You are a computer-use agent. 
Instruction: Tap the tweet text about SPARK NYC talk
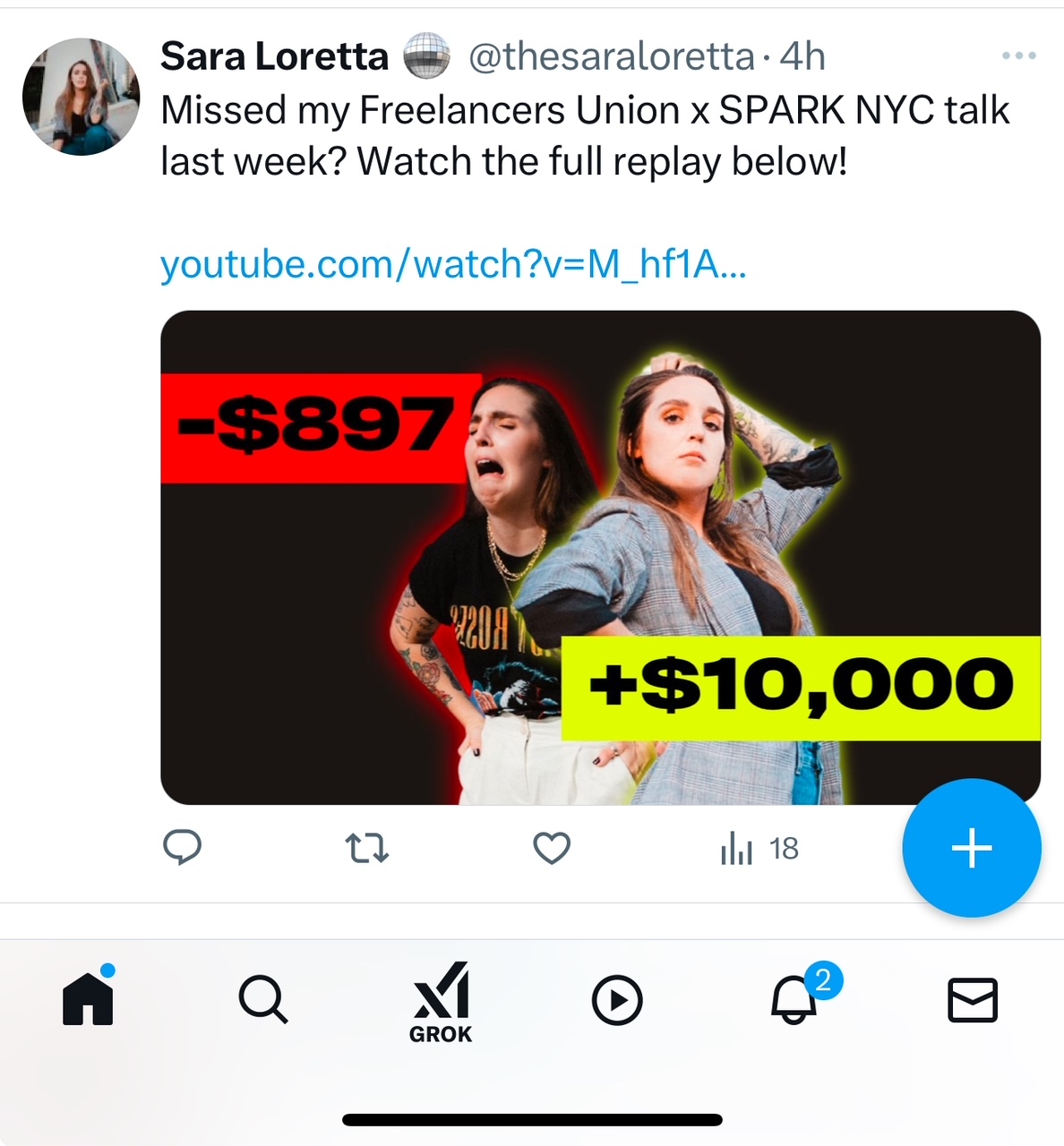click(x=584, y=136)
